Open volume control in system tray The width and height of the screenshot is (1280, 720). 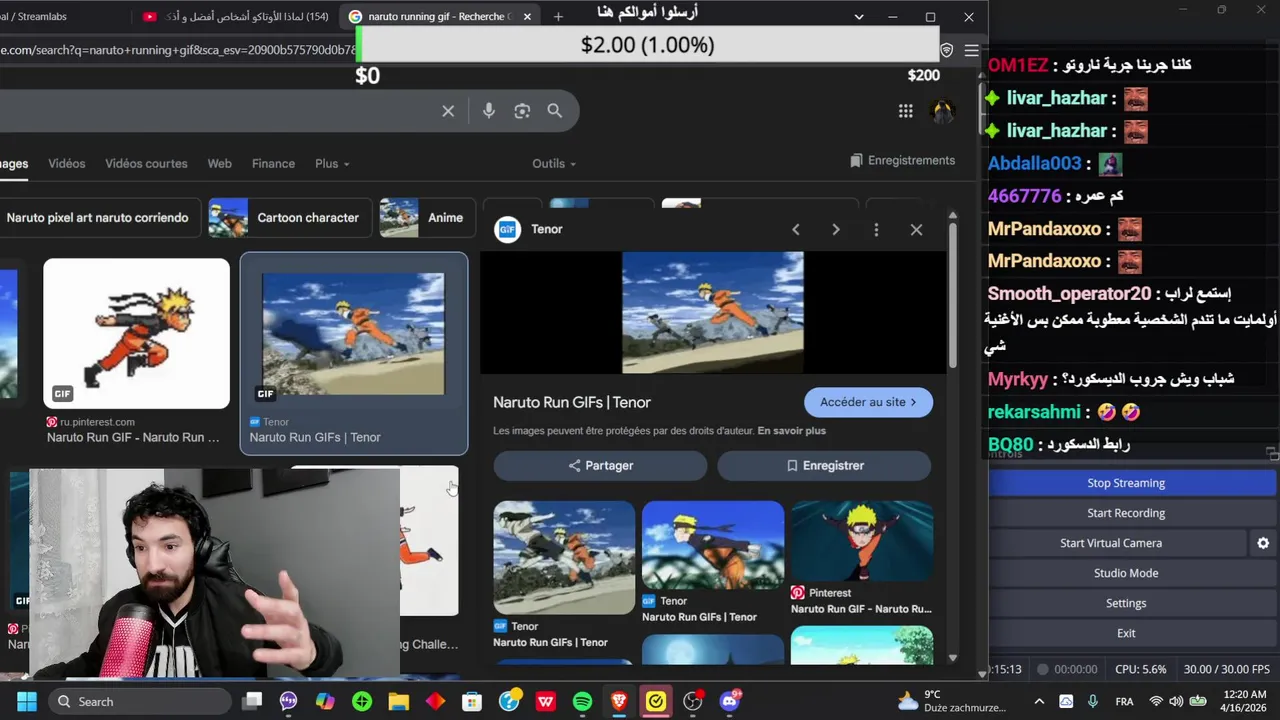pyautogui.click(x=1176, y=701)
